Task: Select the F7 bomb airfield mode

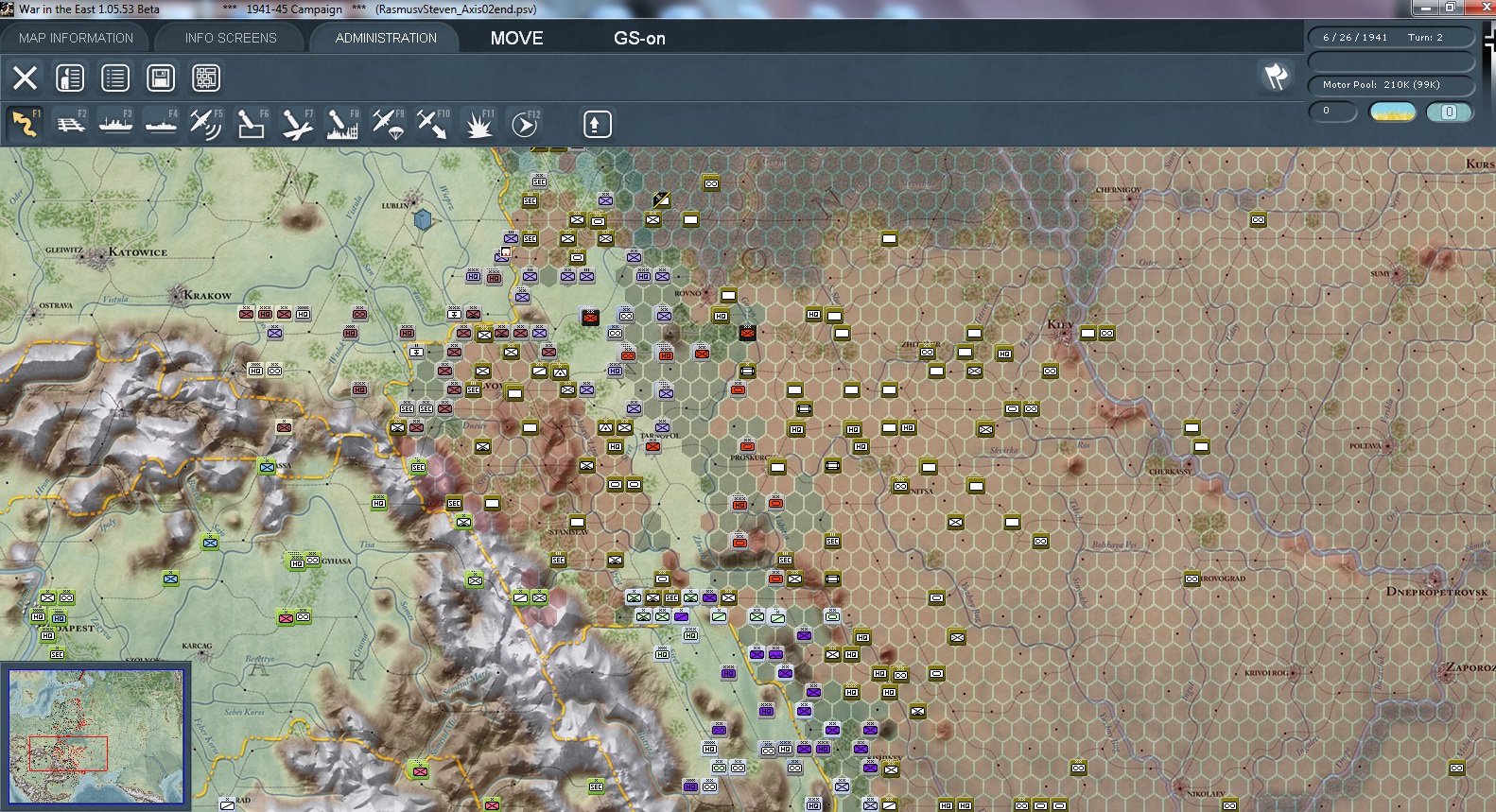Action: (297, 124)
